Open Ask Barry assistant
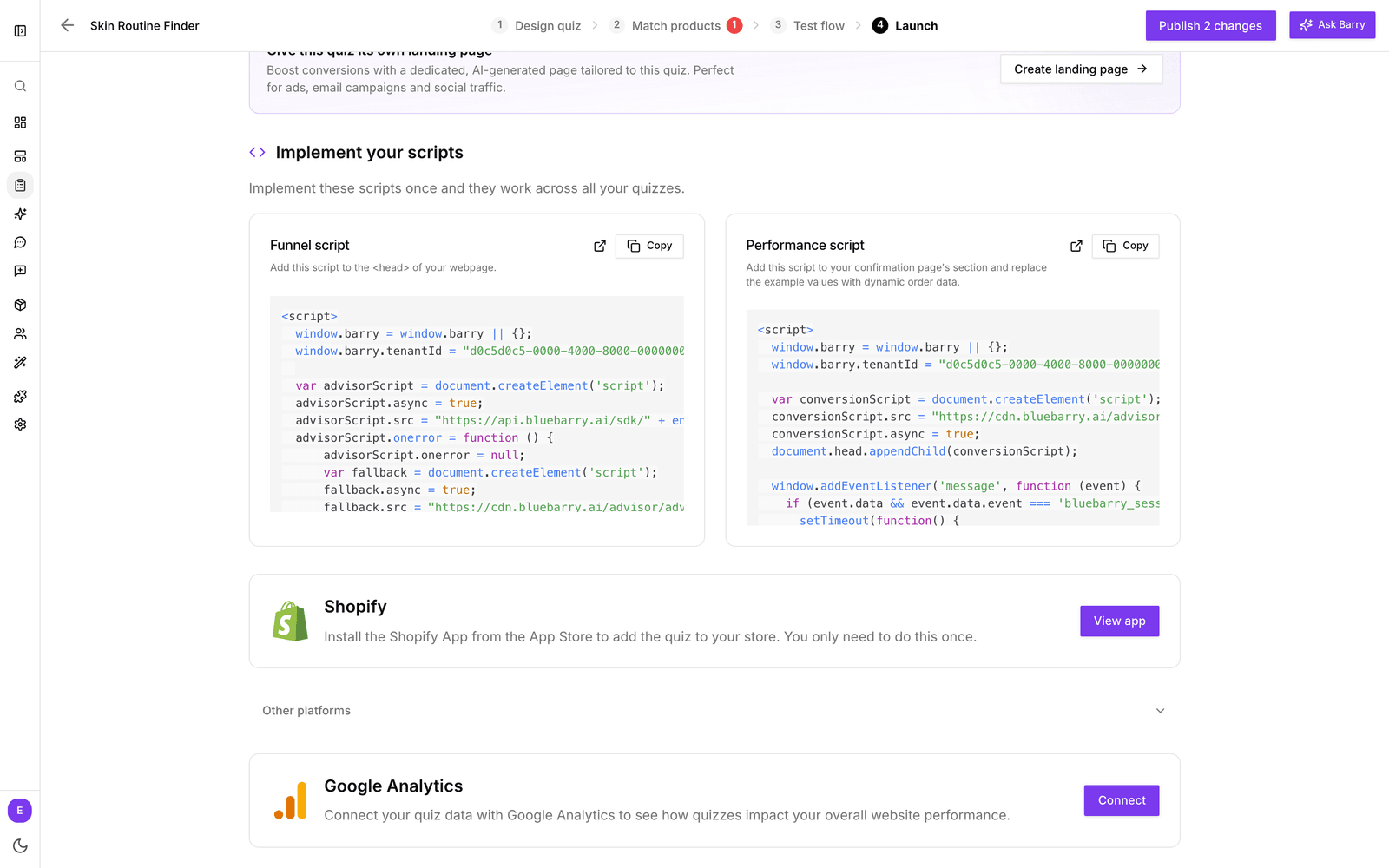 pyautogui.click(x=1332, y=25)
